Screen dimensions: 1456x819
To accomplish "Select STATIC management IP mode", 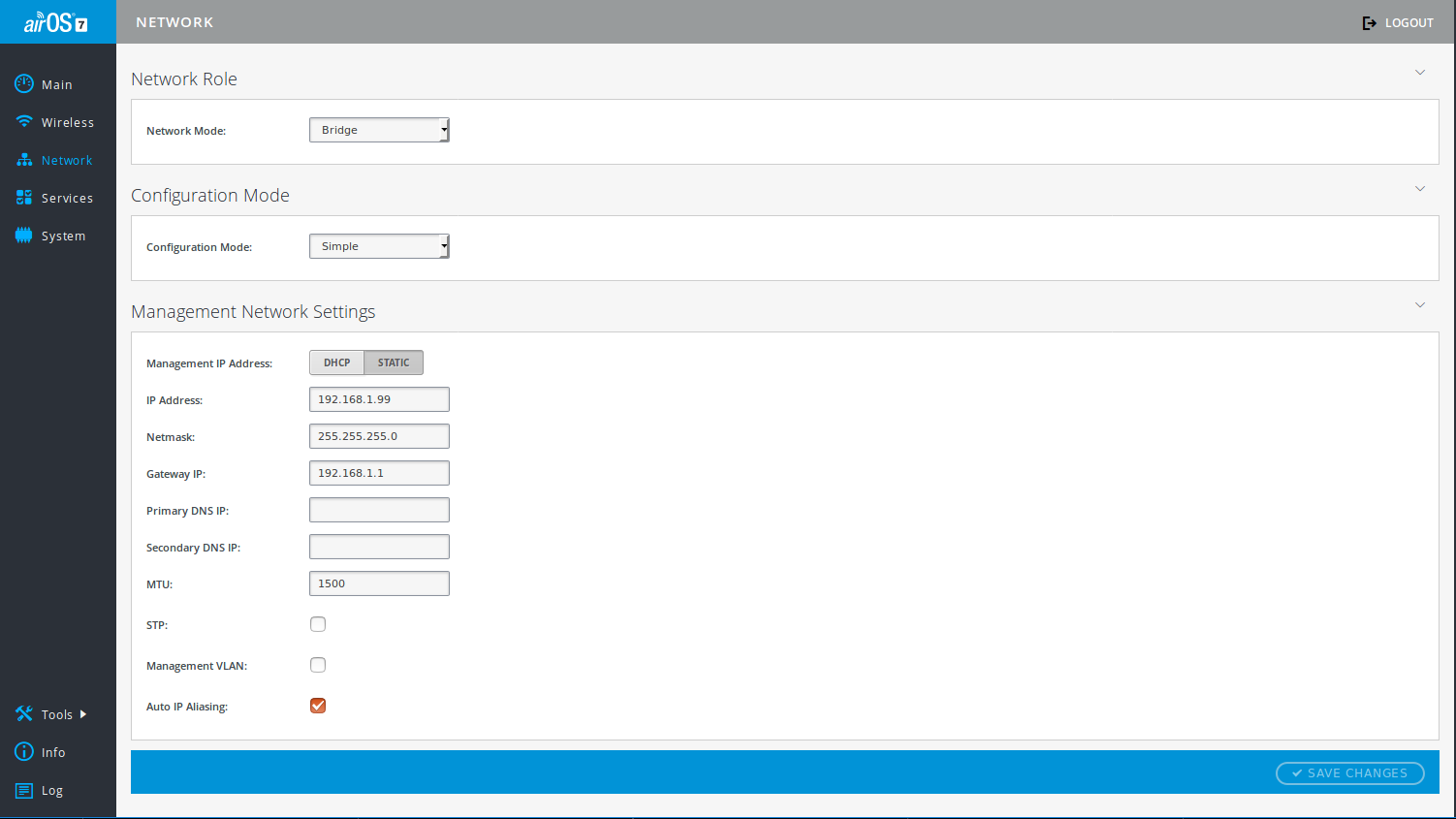I will tap(394, 362).
